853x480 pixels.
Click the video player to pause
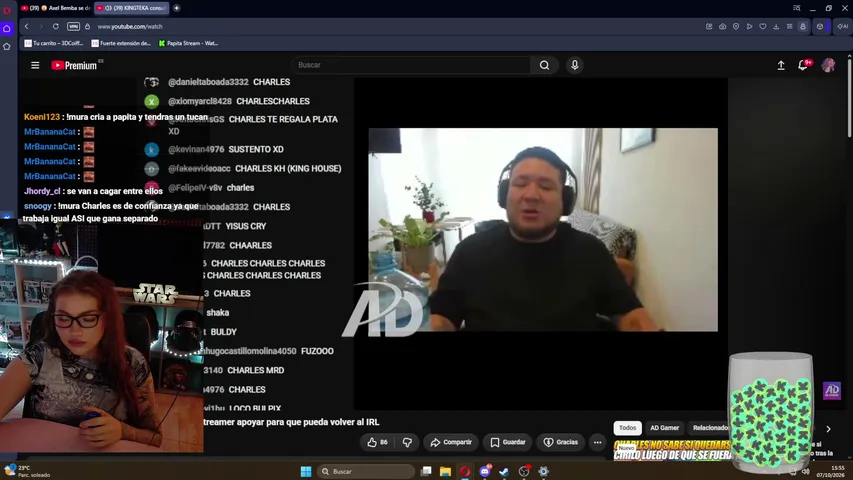tap(543, 230)
